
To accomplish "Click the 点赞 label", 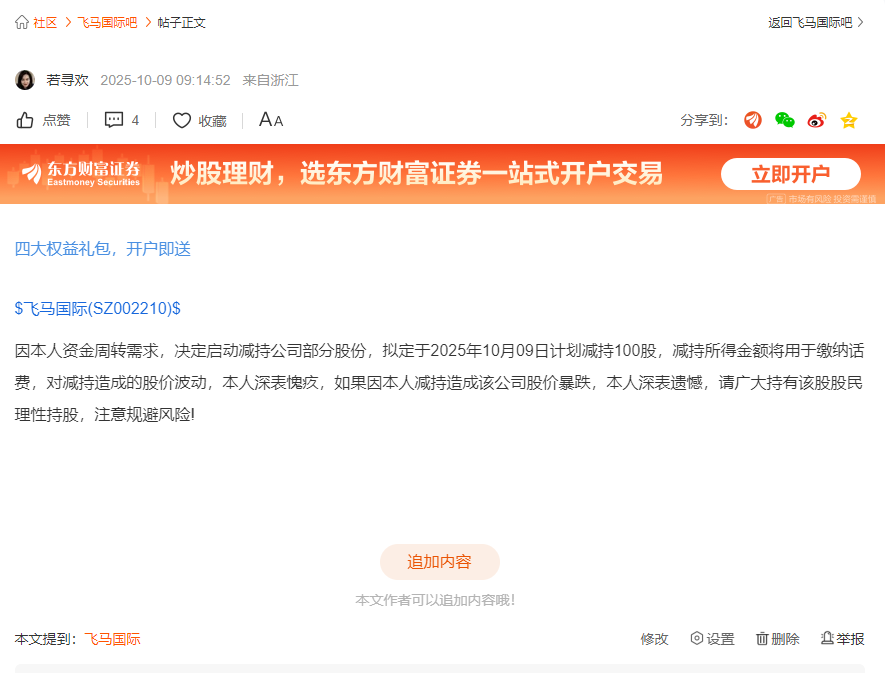I will pos(56,120).
